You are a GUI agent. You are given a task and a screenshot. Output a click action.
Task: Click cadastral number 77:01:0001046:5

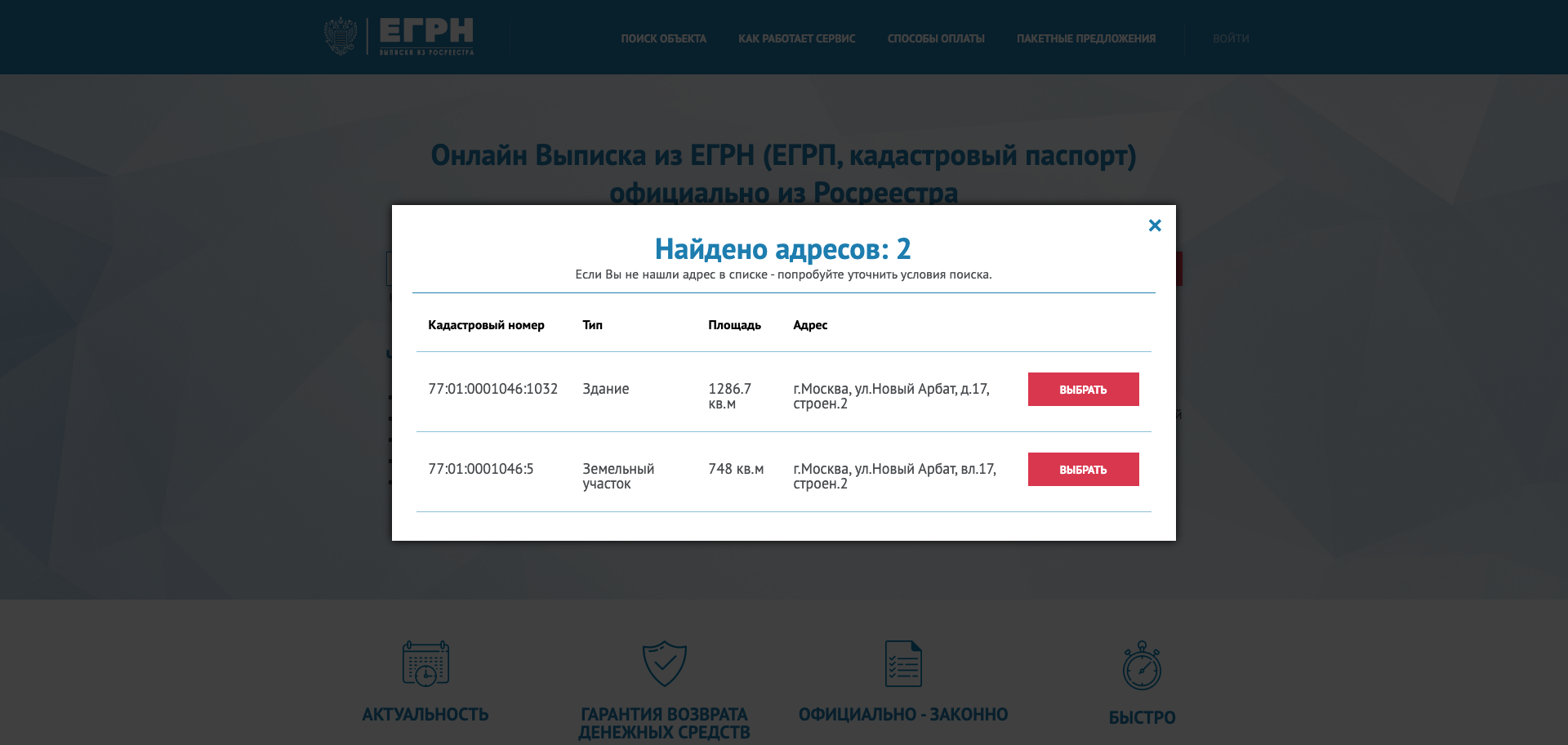click(480, 469)
